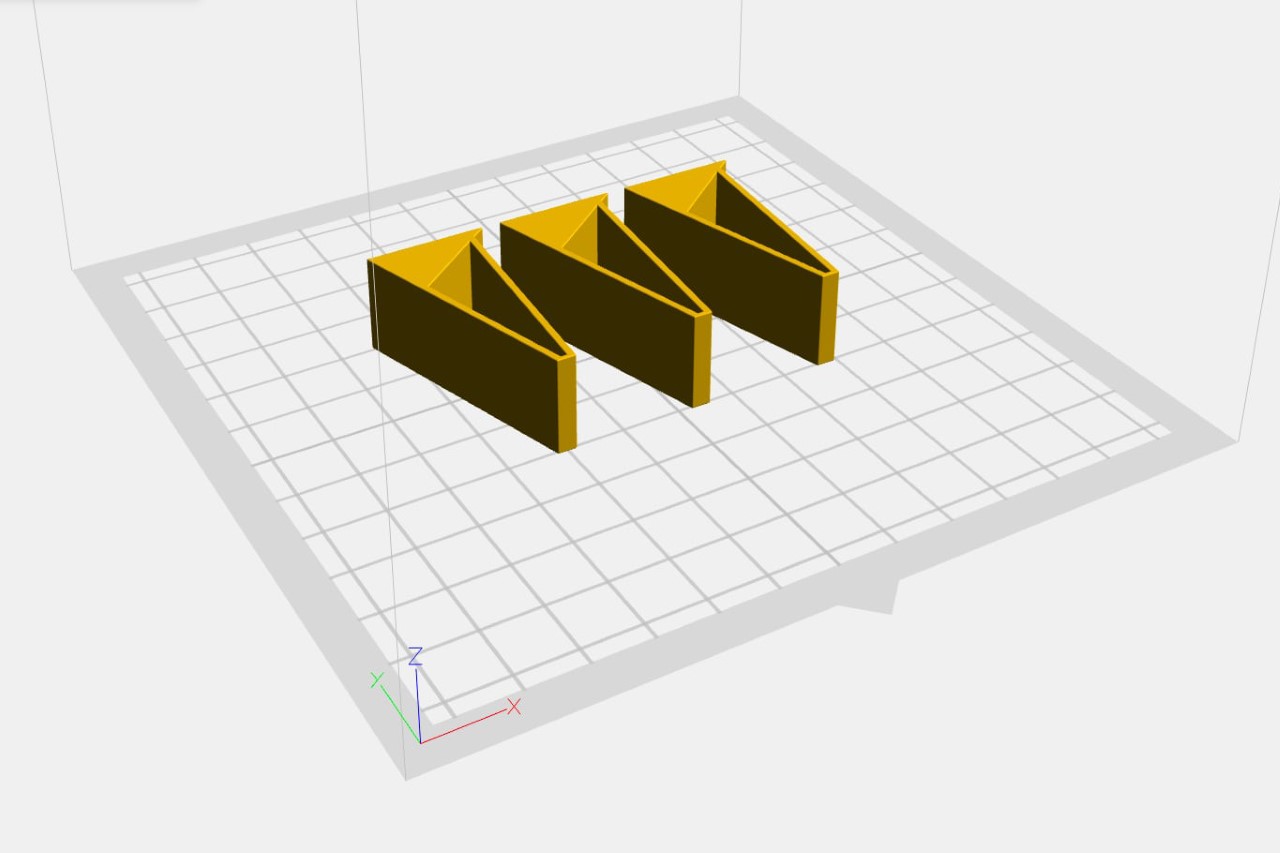1280x853 pixels.
Task: Click the green Y axis label
Action: pyautogui.click(x=377, y=680)
